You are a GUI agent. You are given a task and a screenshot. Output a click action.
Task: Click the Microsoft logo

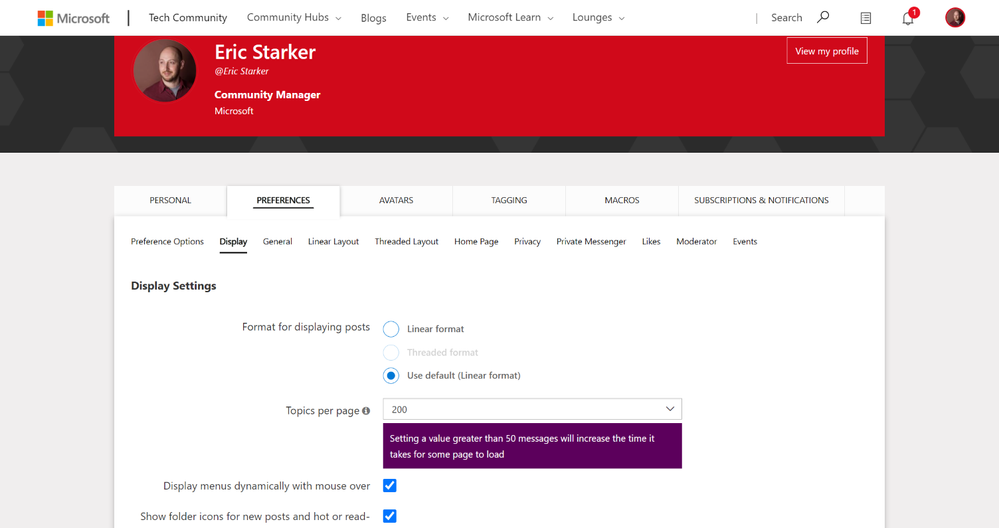click(x=73, y=18)
